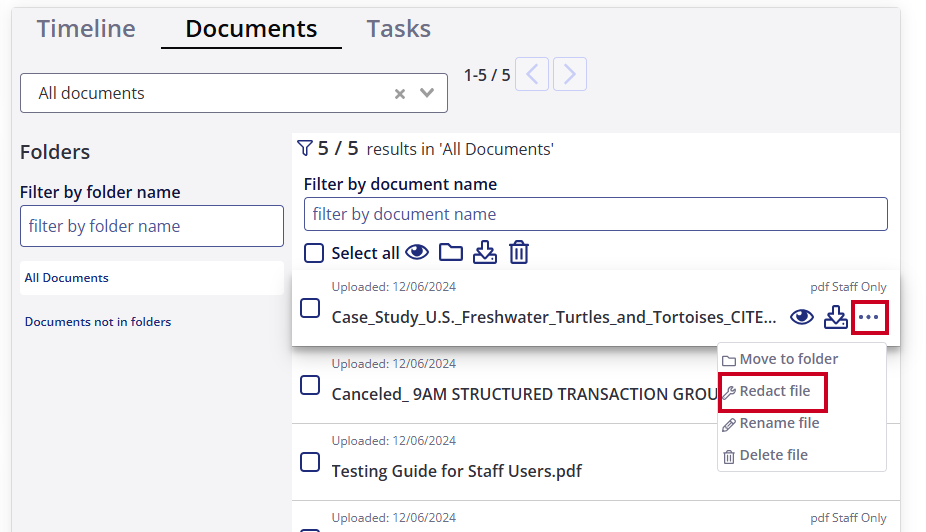Open the Canceled_ 9AM STRUCTURED TRANSACTION document
Viewport: 926px width, 532px height.
[x=524, y=394]
